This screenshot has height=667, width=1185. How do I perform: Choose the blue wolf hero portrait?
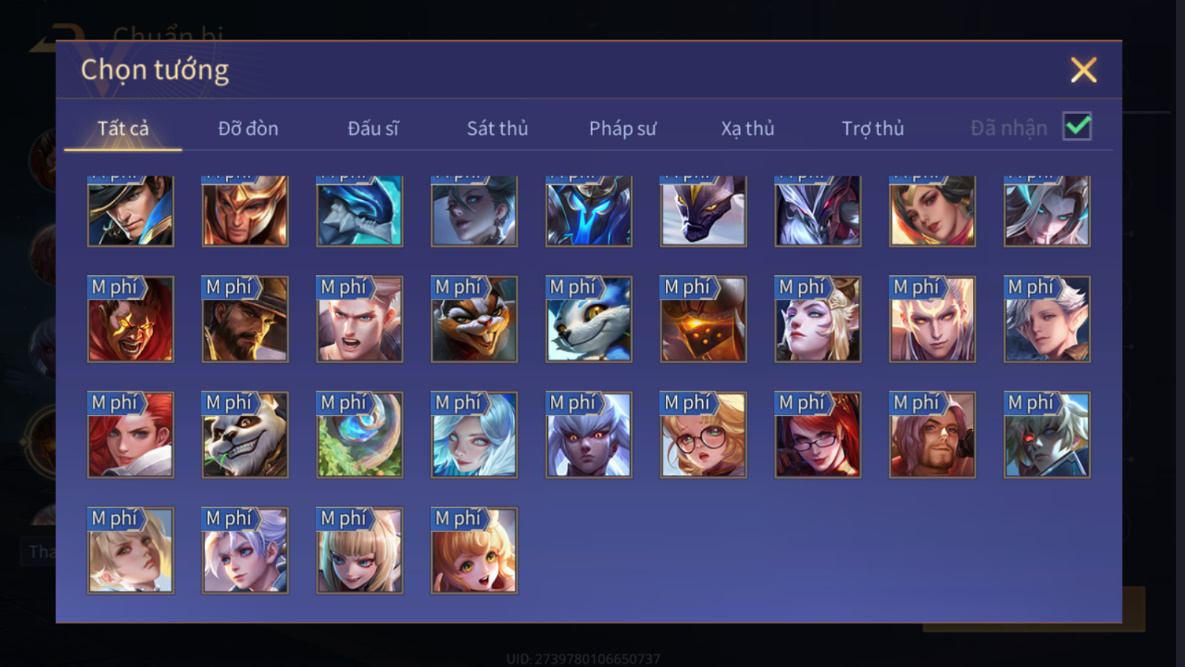pyautogui.click(x=589, y=319)
